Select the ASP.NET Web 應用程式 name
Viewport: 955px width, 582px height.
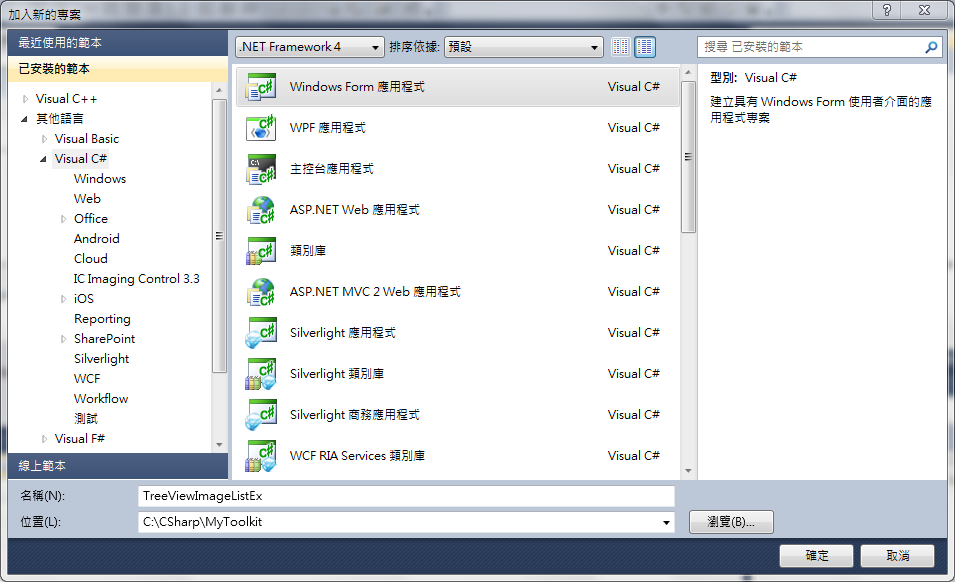[354, 210]
